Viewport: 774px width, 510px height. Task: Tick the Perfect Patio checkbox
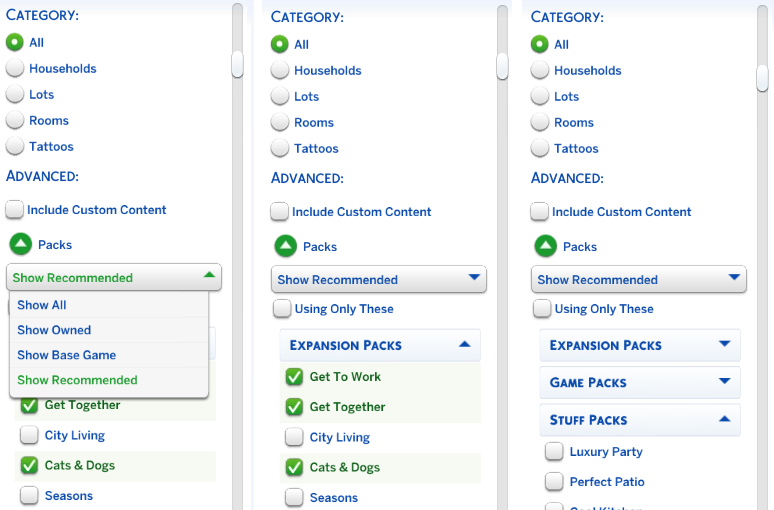click(x=554, y=482)
